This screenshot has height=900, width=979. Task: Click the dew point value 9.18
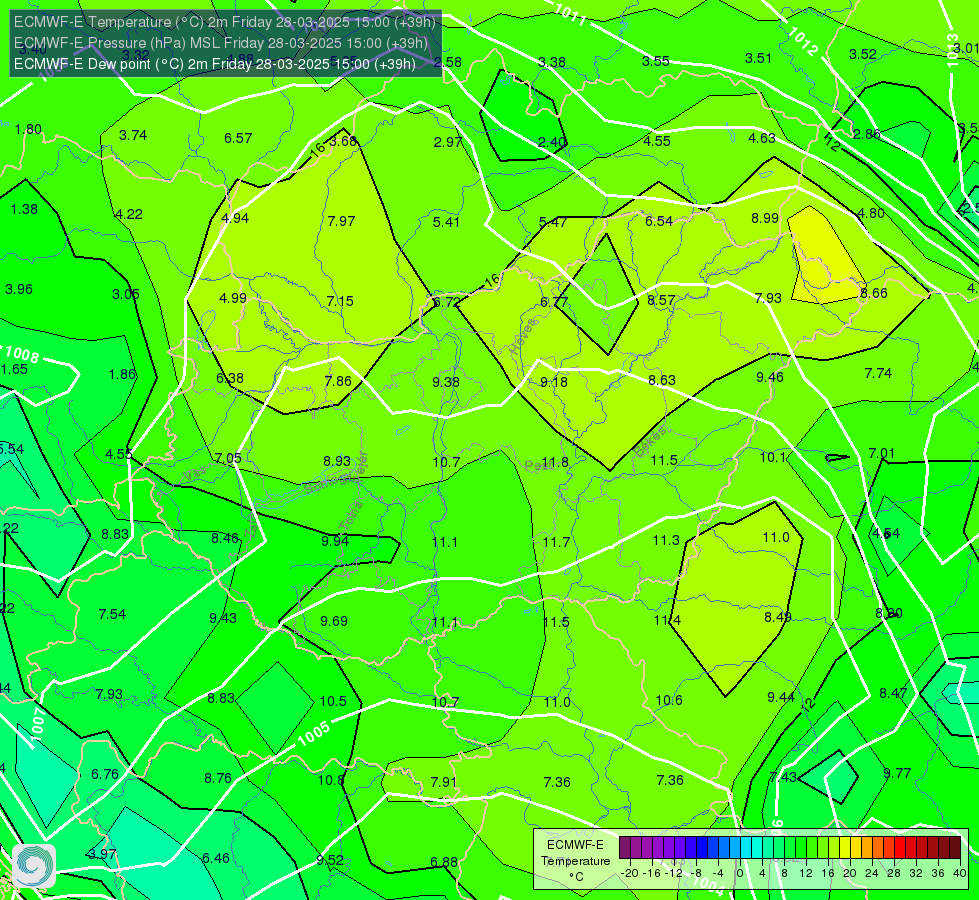[554, 382]
